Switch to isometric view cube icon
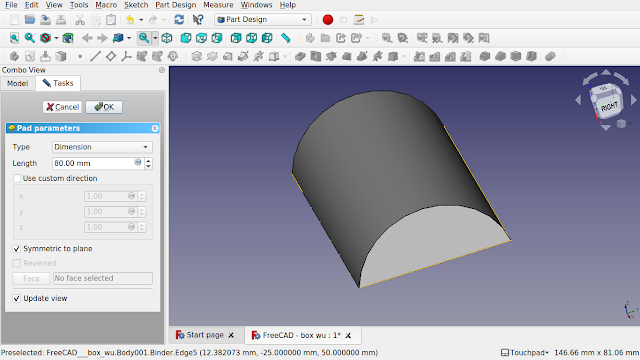The image size is (640, 360). 167,38
